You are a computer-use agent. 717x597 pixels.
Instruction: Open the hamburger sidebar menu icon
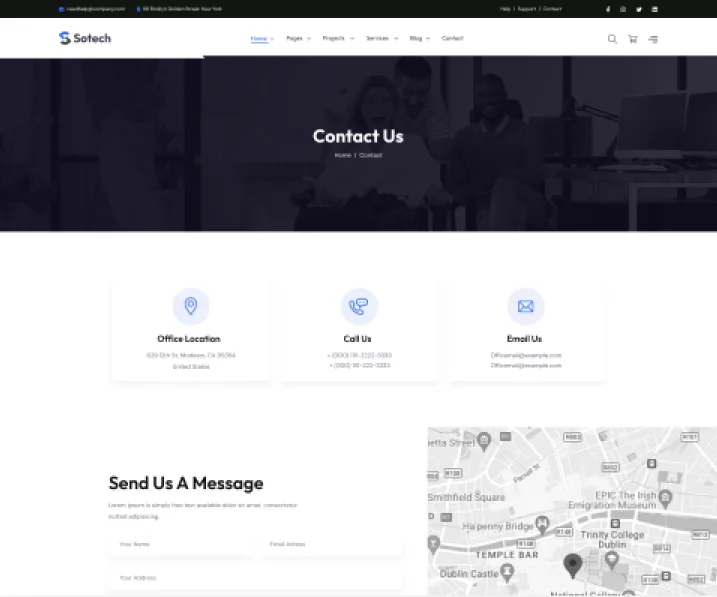click(x=653, y=39)
